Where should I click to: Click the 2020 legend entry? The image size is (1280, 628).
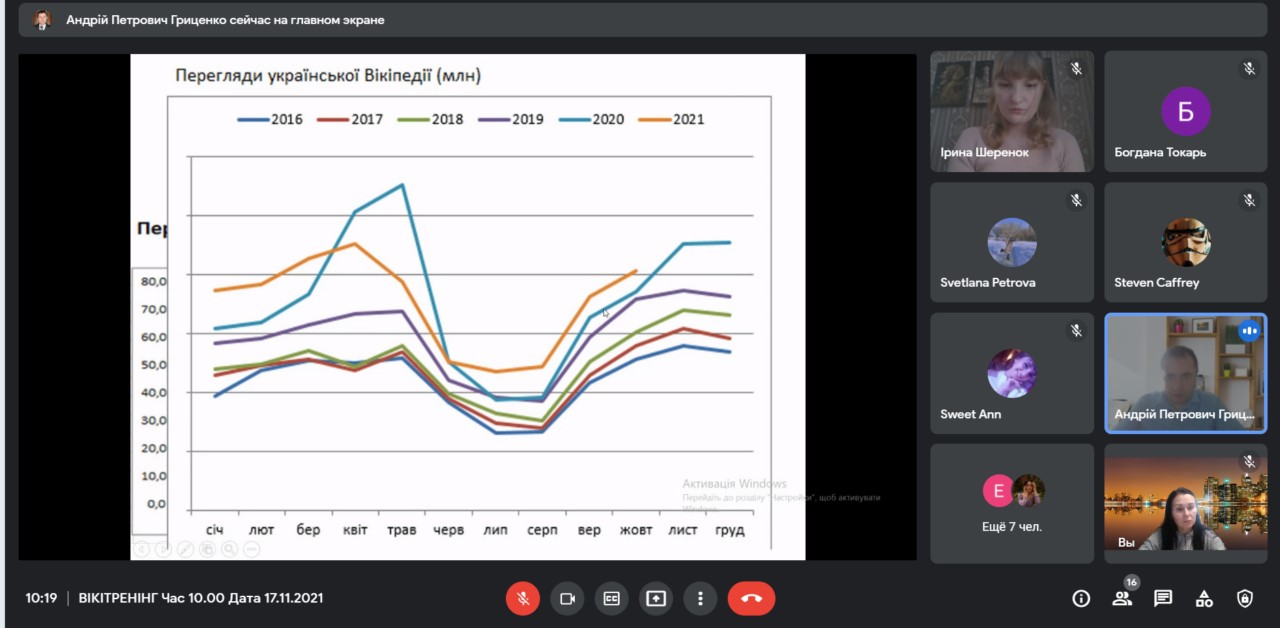pyautogui.click(x=591, y=119)
